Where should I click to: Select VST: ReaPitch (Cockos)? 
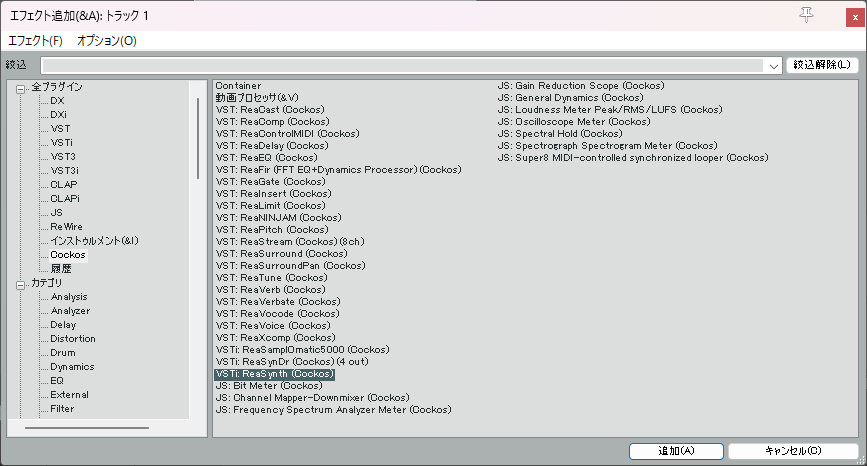click(x=272, y=229)
